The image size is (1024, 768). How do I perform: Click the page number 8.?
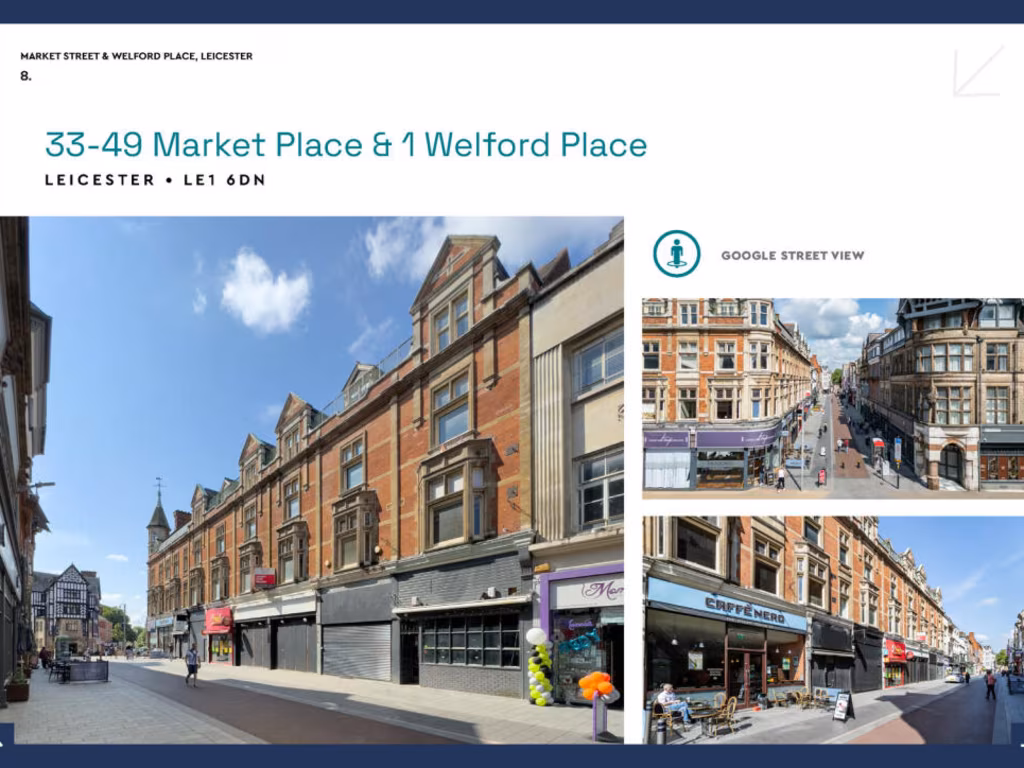click(x=26, y=76)
